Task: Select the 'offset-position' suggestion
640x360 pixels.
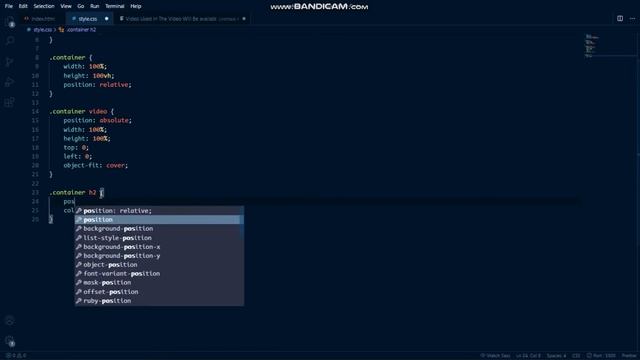Action: [x=159, y=291]
